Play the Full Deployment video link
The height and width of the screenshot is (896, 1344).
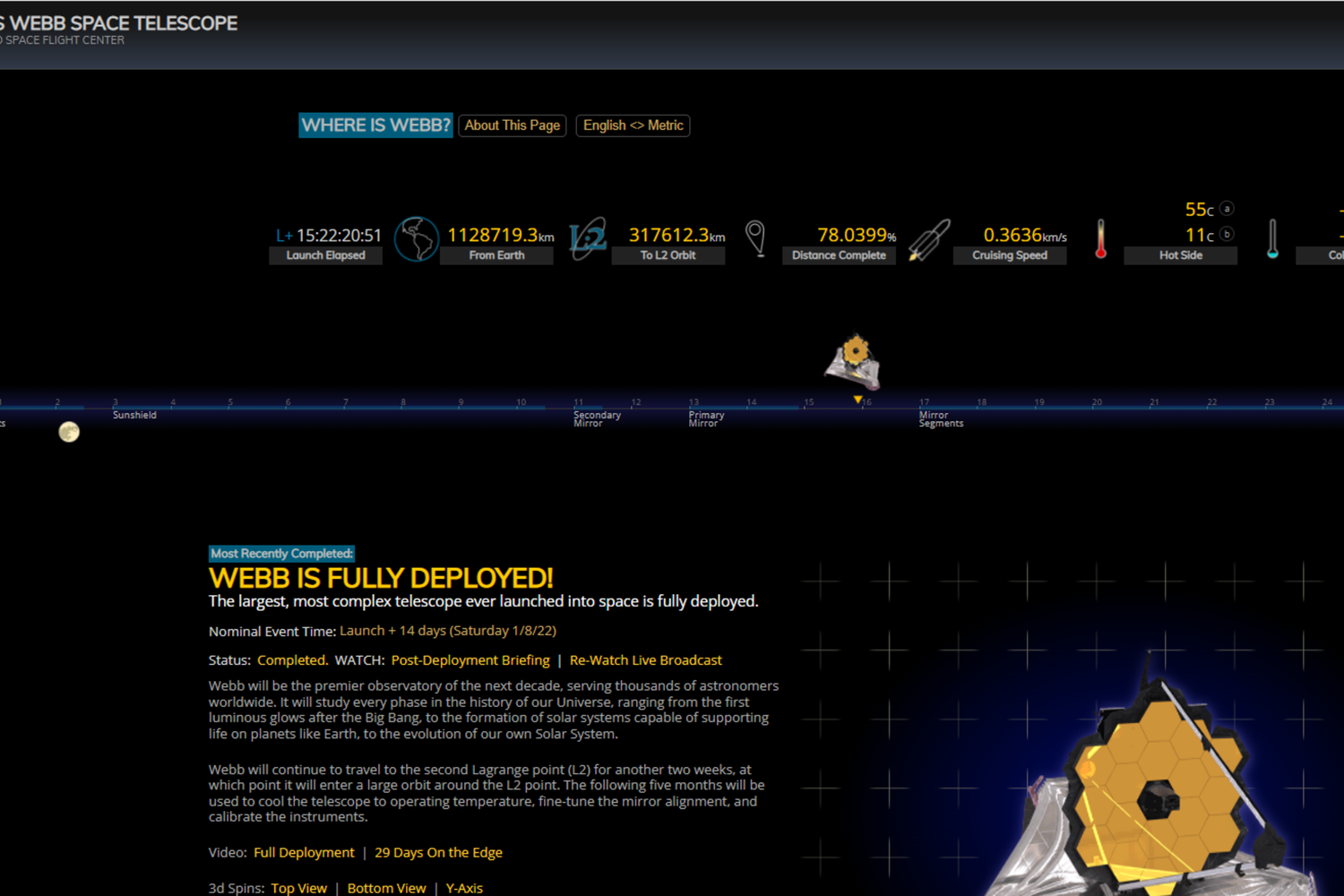pos(304,853)
